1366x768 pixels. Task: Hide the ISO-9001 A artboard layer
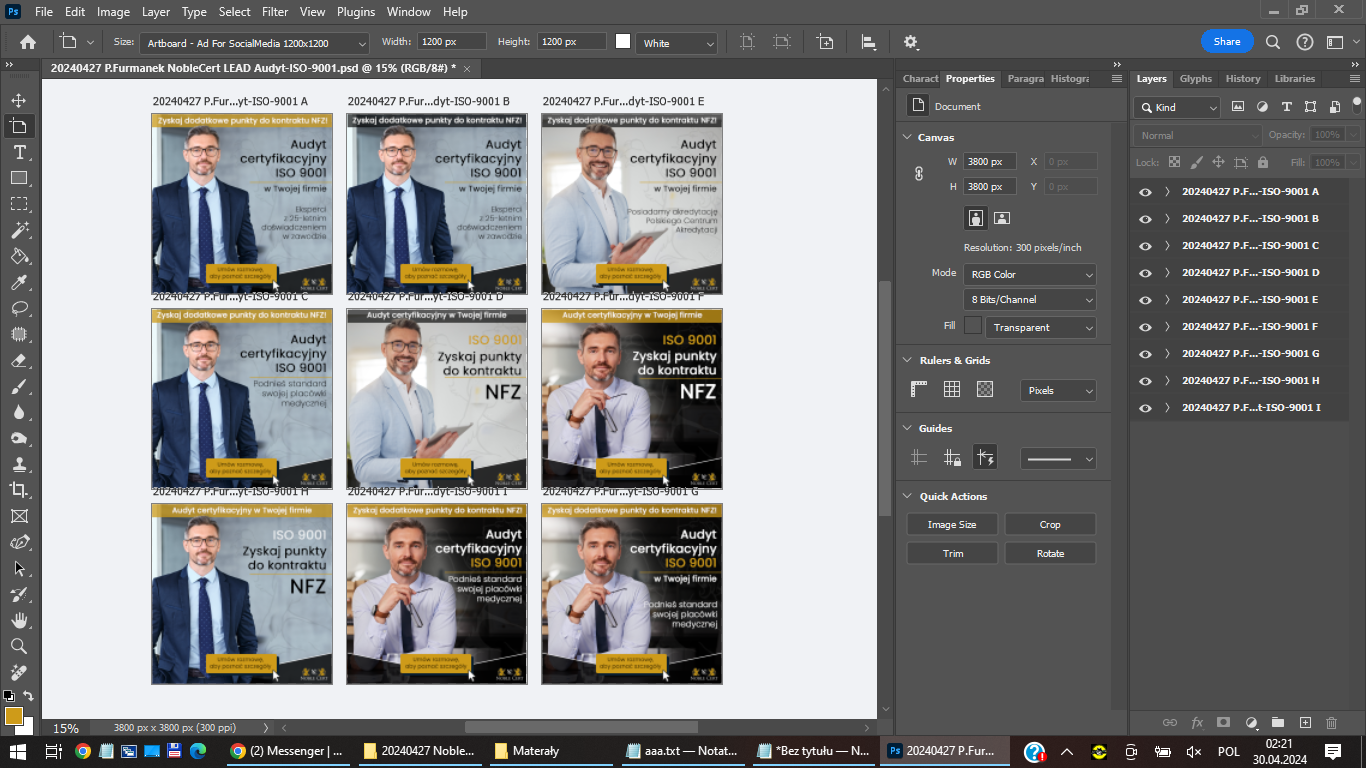(1145, 192)
